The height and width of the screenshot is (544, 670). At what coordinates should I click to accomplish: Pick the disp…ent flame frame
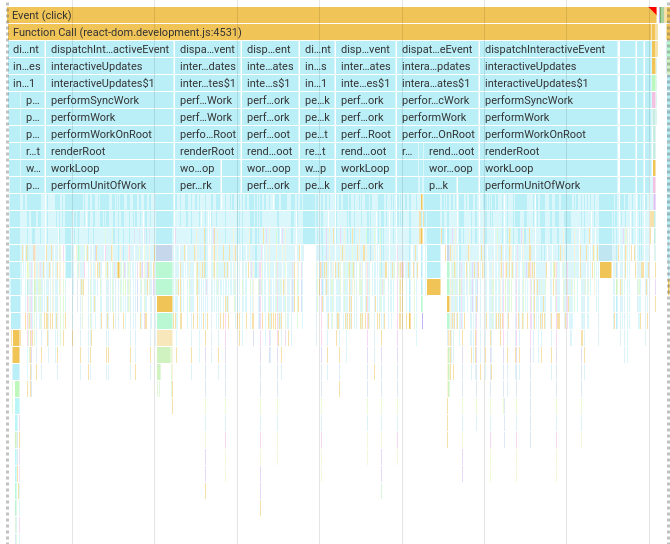[x=270, y=49]
